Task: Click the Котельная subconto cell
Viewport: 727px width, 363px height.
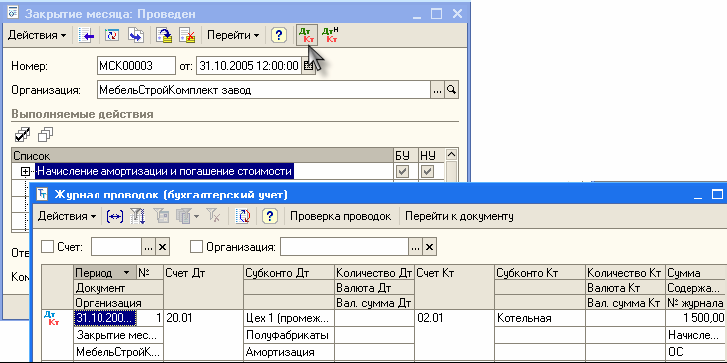Action: (x=540, y=318)
